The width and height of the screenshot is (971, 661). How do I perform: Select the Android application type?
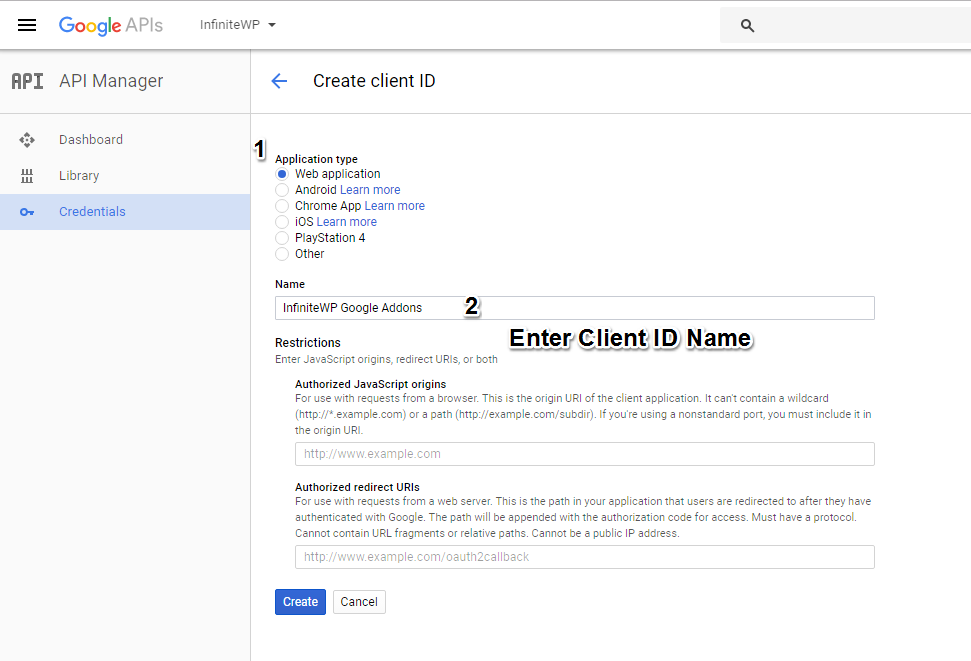click(x=282, y=190)
